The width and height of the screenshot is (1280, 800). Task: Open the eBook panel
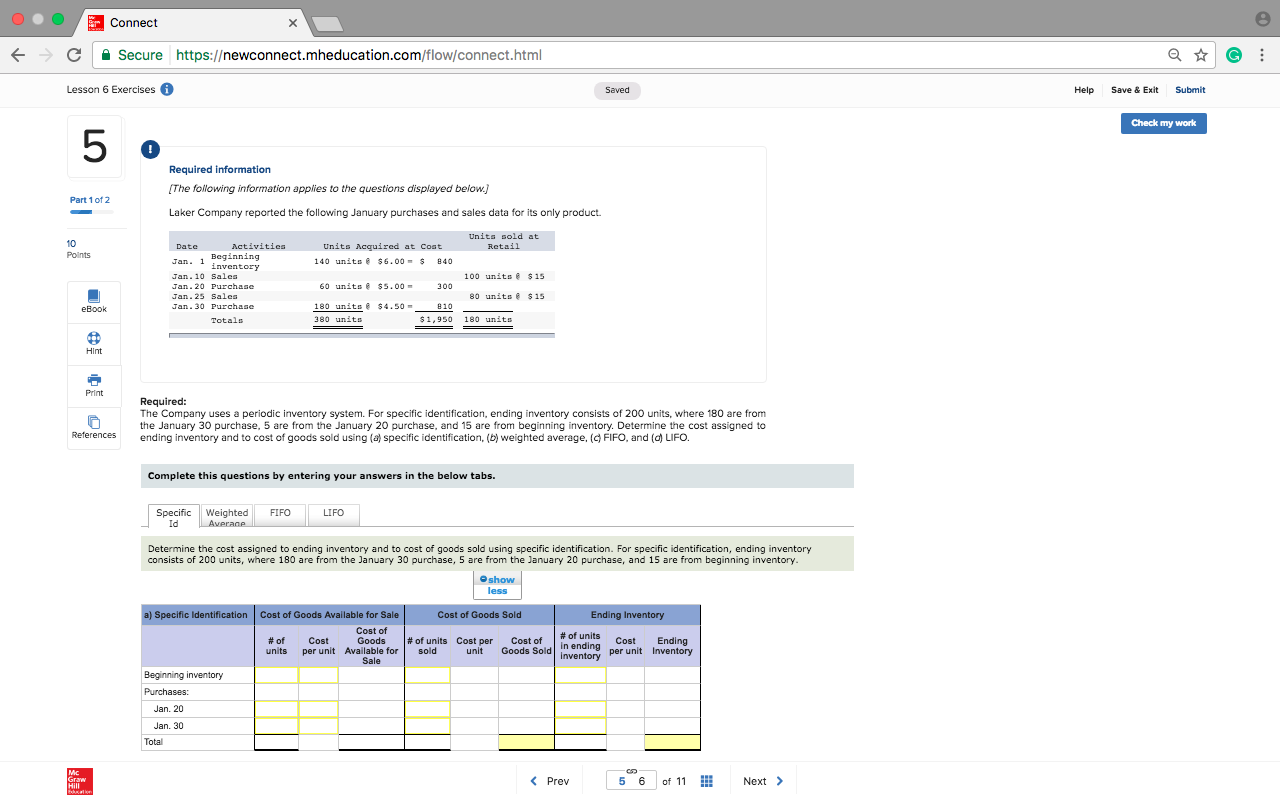click(93, 300)
